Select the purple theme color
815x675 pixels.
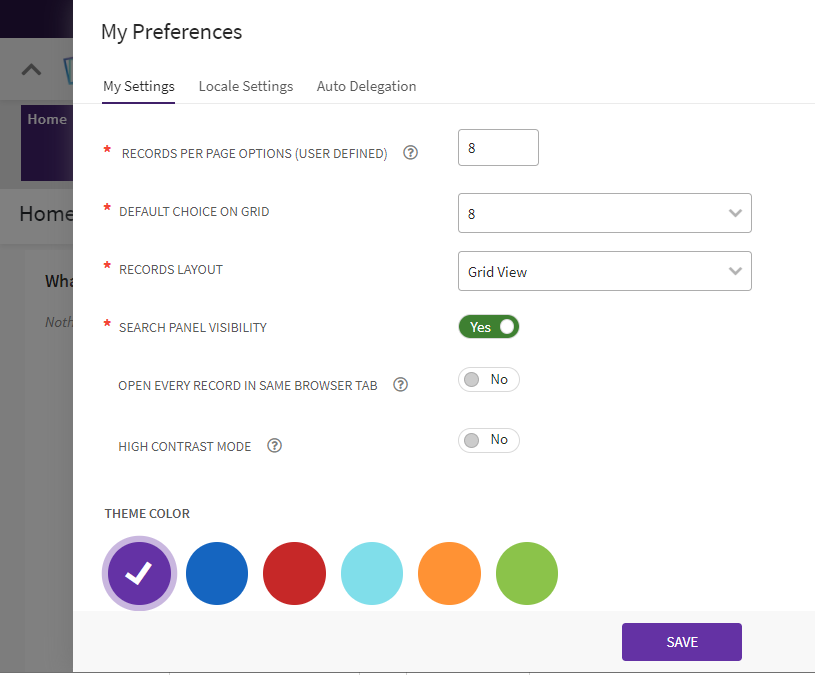pyautogui.click(x=140, y=573)
